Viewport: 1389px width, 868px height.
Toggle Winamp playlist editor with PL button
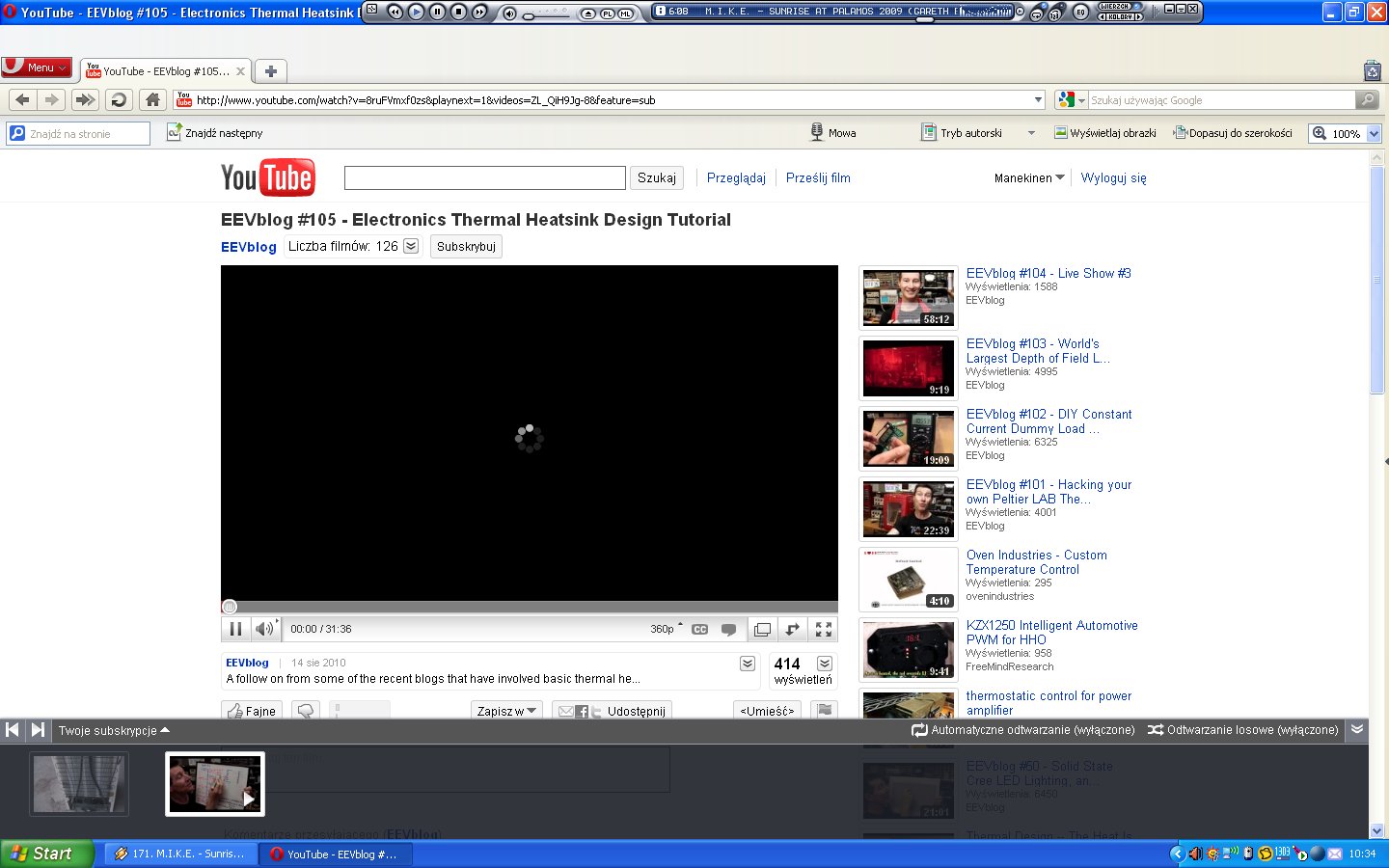click(608, 14)
